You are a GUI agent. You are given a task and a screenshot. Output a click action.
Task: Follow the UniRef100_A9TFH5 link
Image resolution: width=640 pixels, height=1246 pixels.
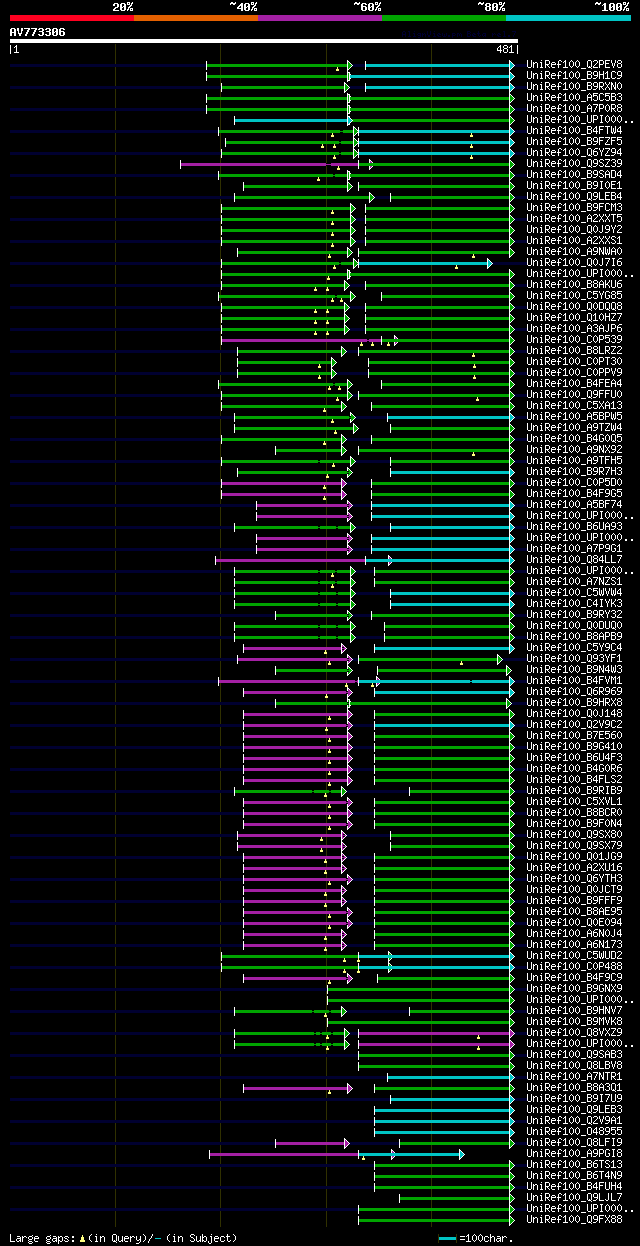click(574, 460)
